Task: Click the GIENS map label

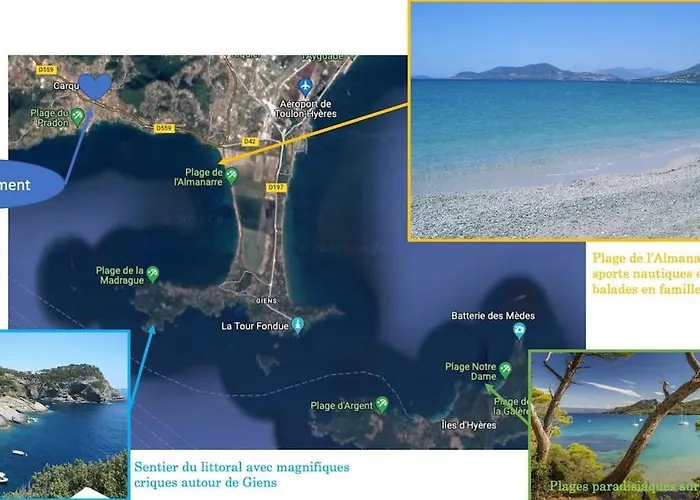Action: [266, 301]
